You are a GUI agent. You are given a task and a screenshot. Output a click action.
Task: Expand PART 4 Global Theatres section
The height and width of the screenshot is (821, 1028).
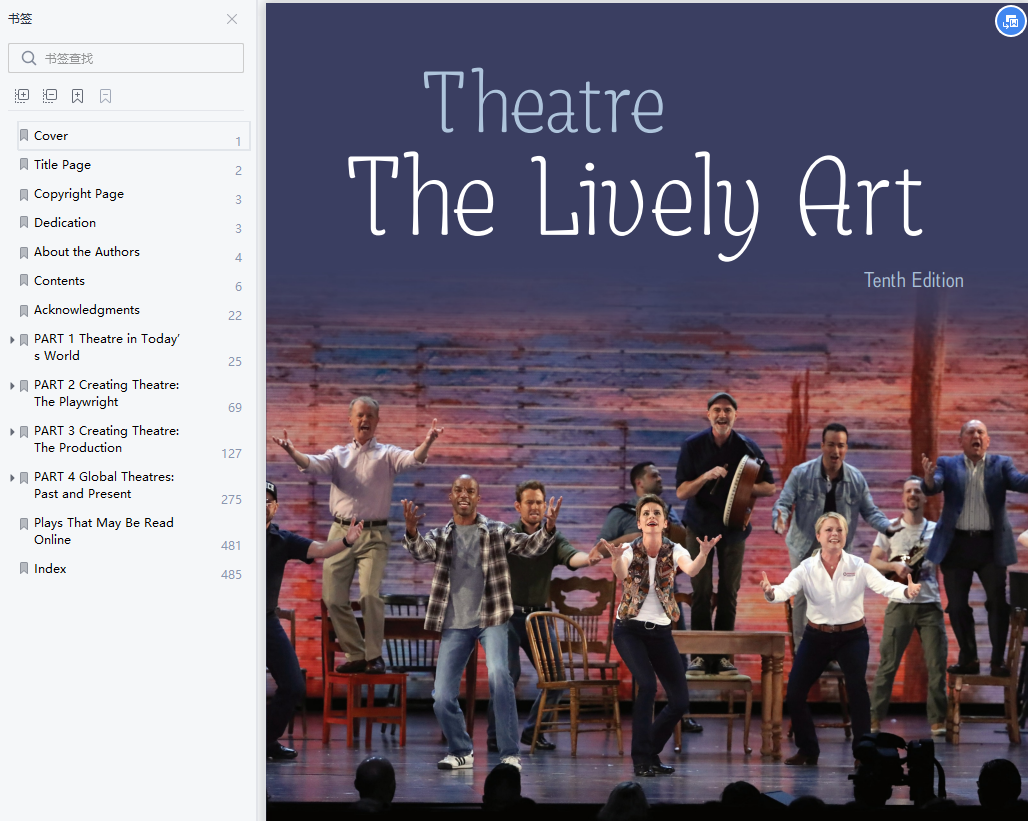tap(12, 477)
